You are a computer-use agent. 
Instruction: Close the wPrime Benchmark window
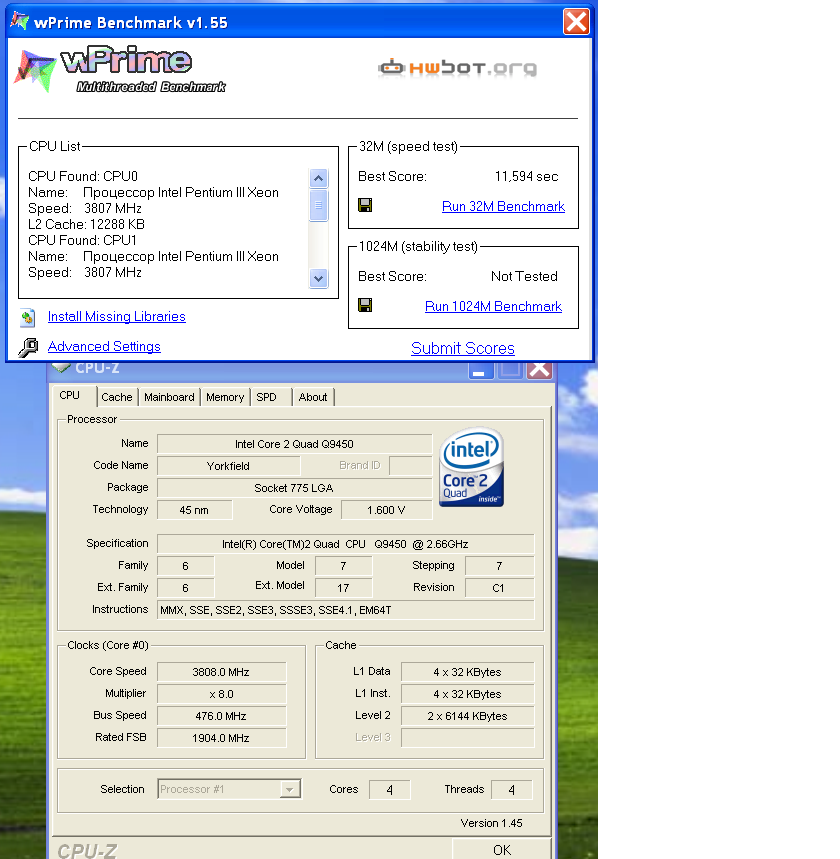click(x=576, y=22)
